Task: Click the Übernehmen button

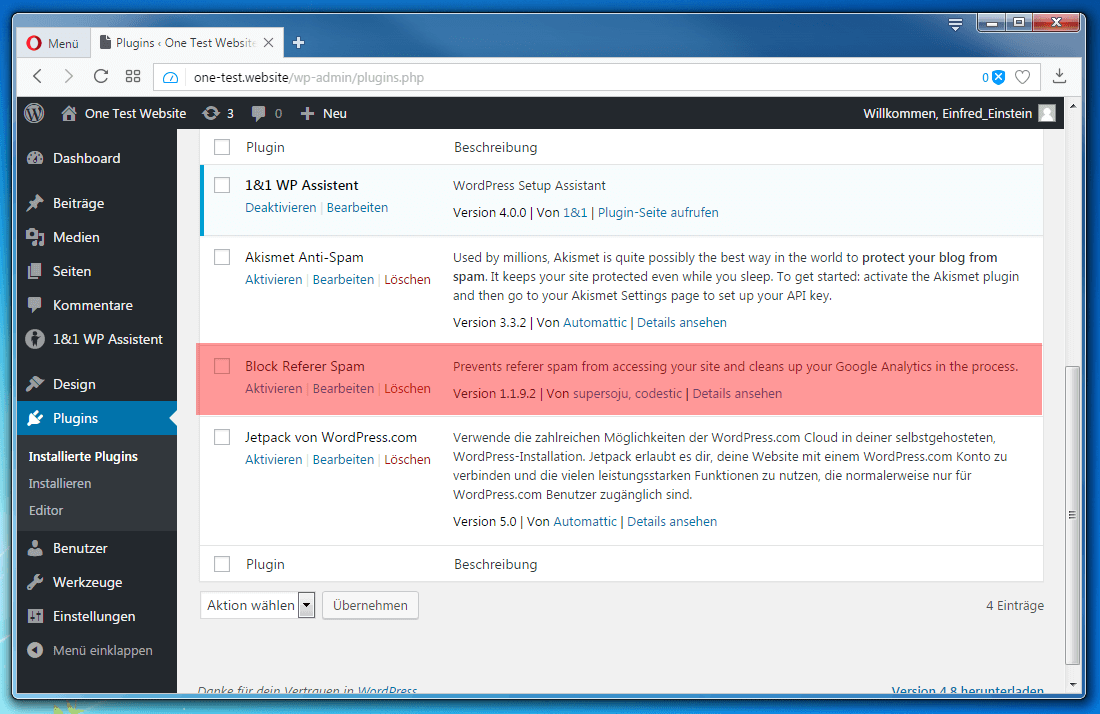Action: 370,605
